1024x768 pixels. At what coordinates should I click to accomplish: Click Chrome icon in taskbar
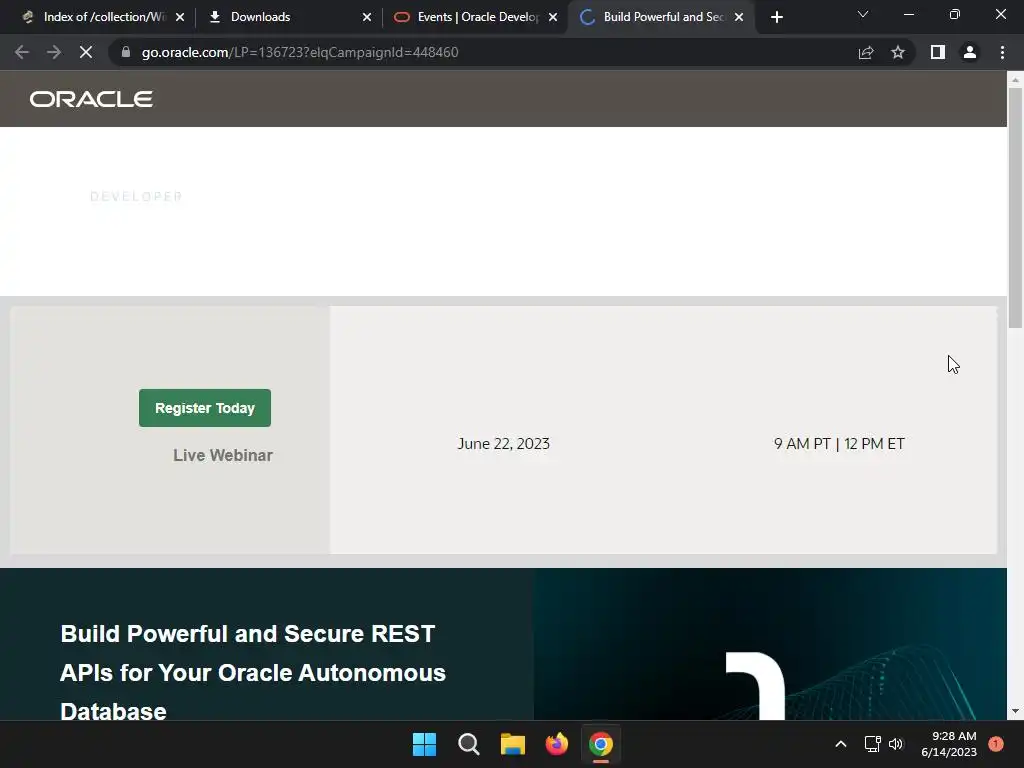pyautogui.click(x=601, y=744)
